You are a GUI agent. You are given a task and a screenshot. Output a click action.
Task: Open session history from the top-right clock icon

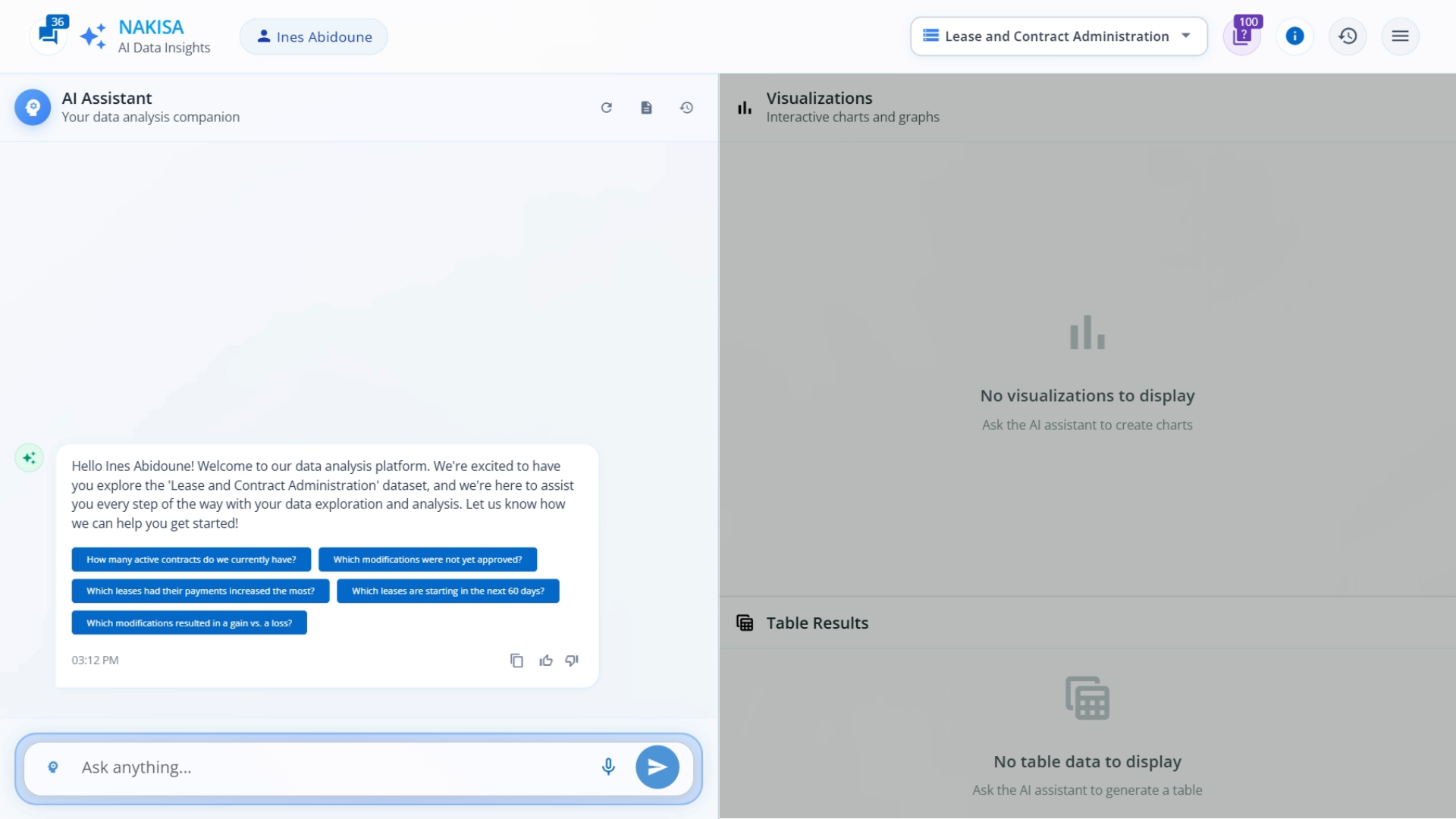pyautogui.click(x=1348, y=36)
